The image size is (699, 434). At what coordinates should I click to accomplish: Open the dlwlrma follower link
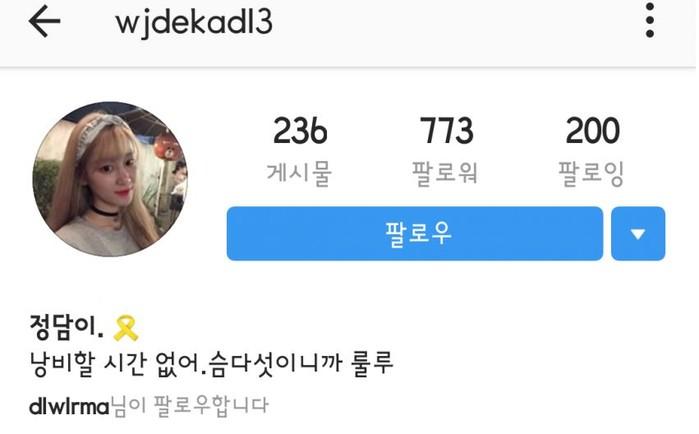click(69, 406)
